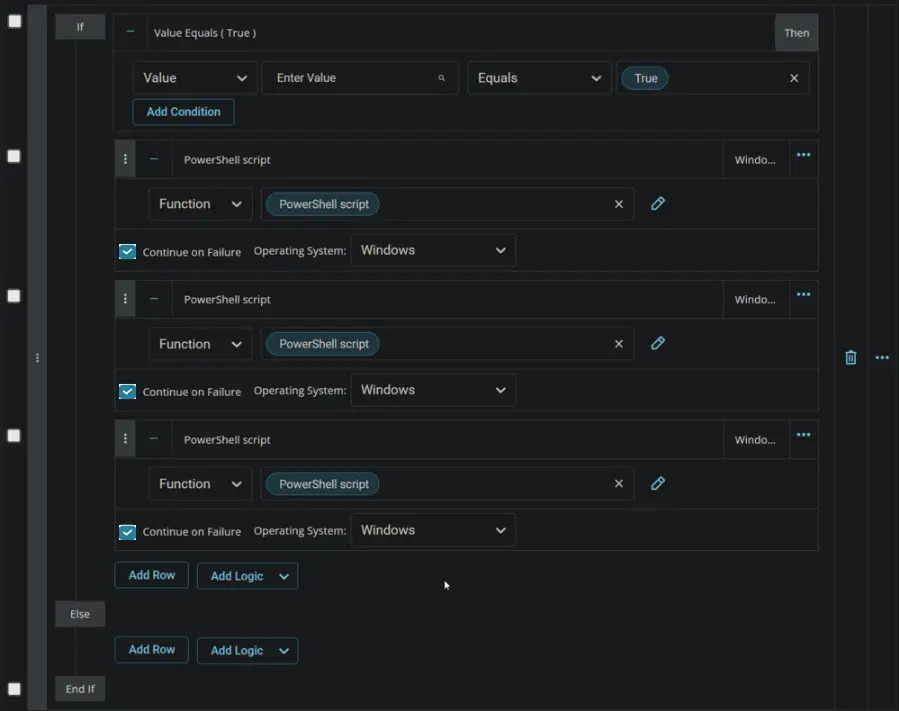
Task: Click the search icon in Enter Value field
Action: (441, 78)
